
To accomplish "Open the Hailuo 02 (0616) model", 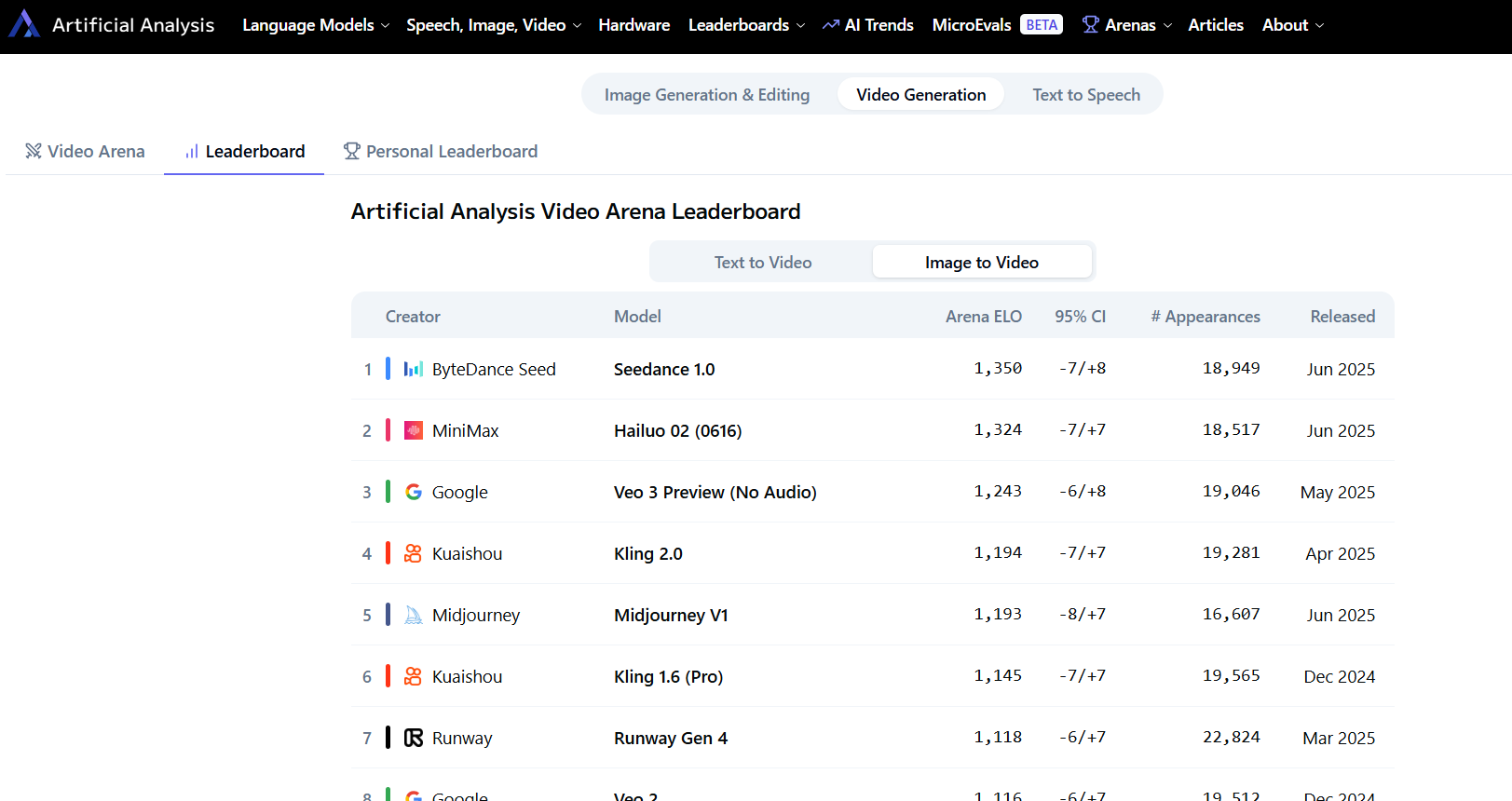I will coord(678,430).
